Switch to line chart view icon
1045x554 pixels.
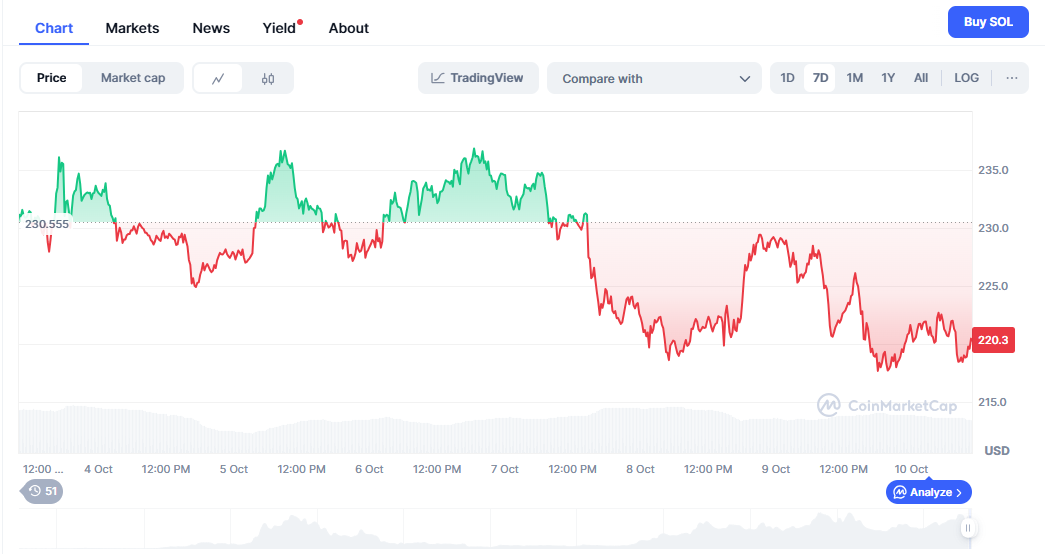pyautogui.click(x=218, y=78)
